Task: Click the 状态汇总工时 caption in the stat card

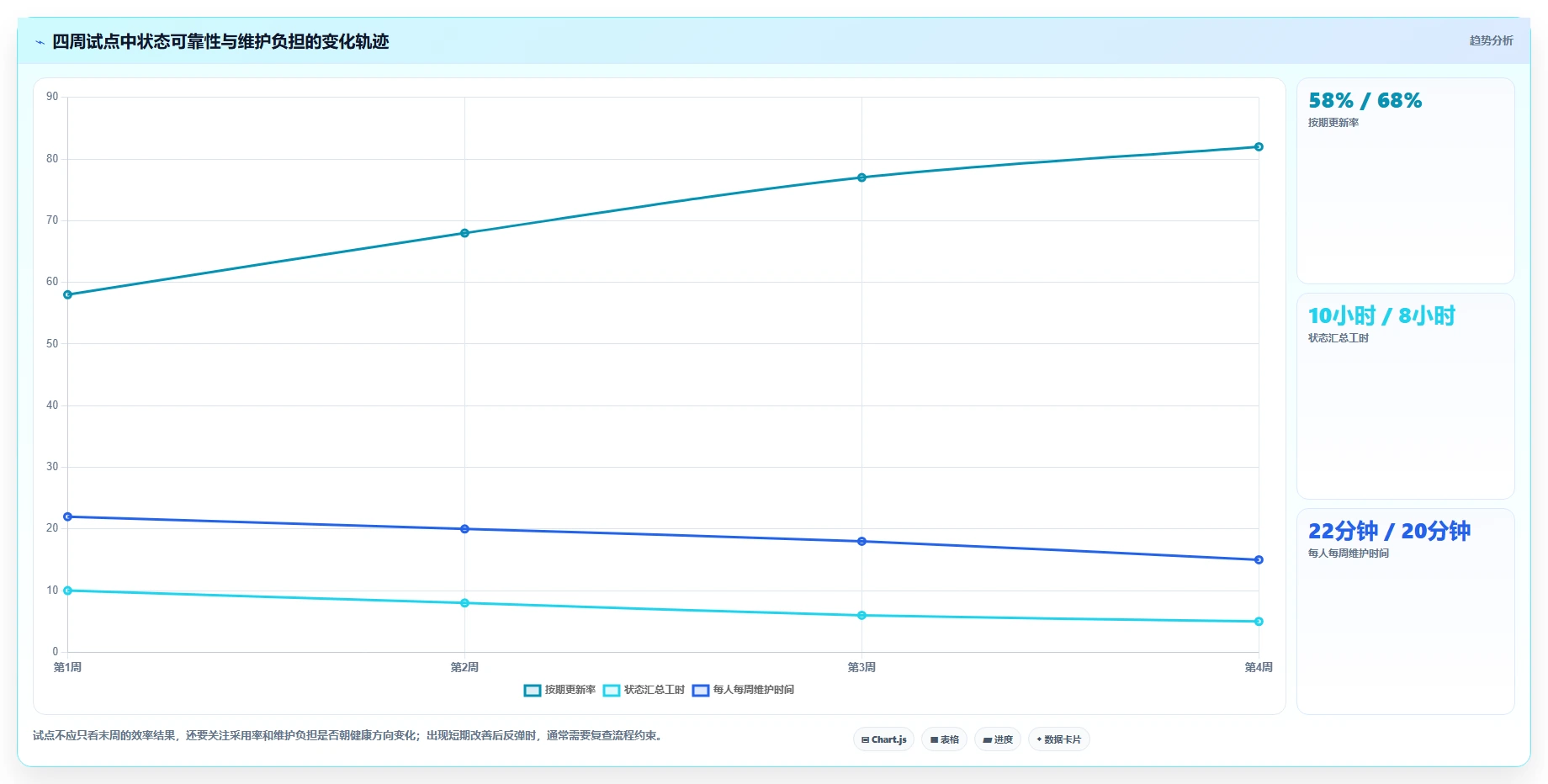Action: [1339, 338]
